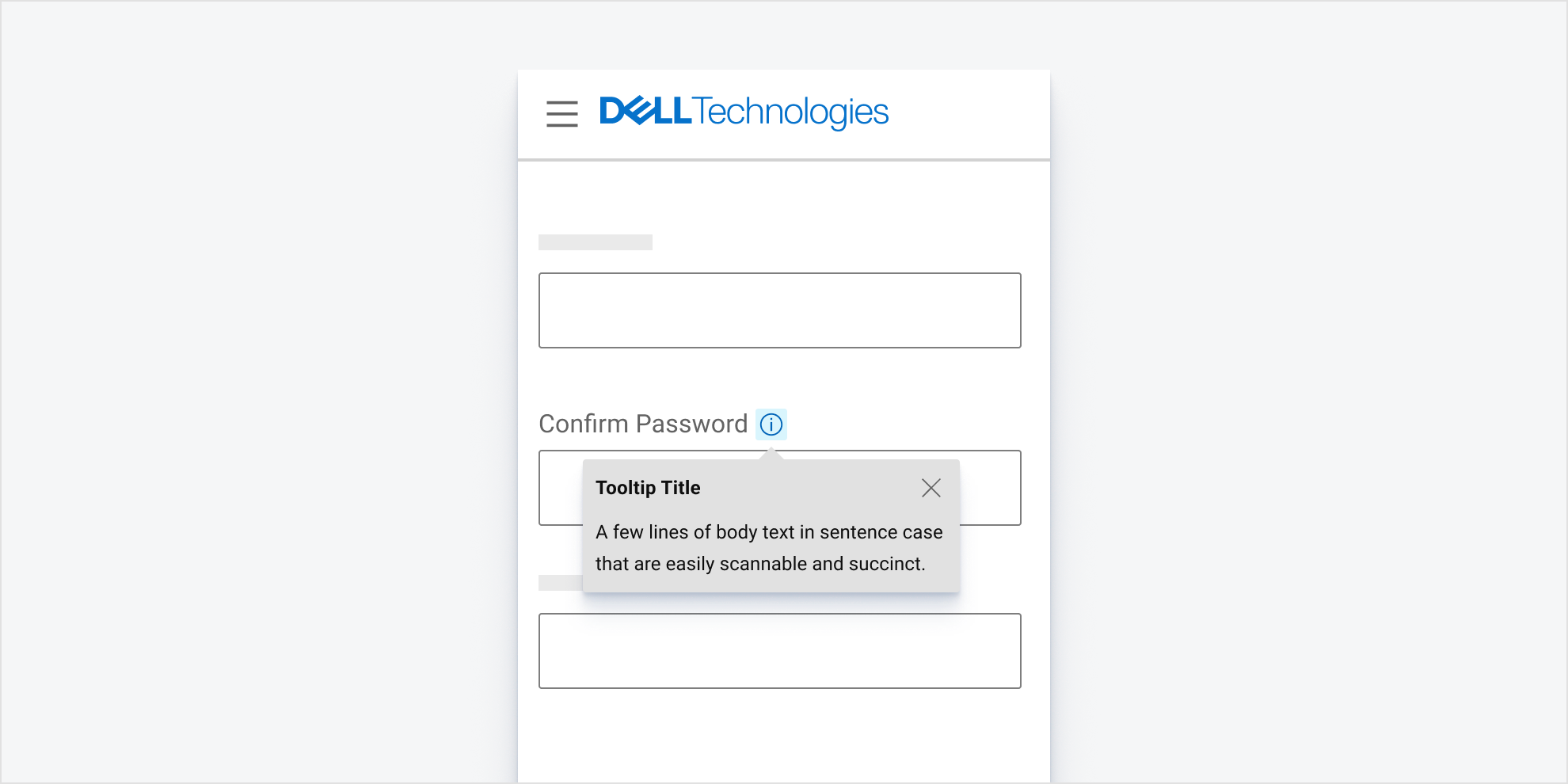Click Confirm Password field portion right of tooltip

click(991, 488)
